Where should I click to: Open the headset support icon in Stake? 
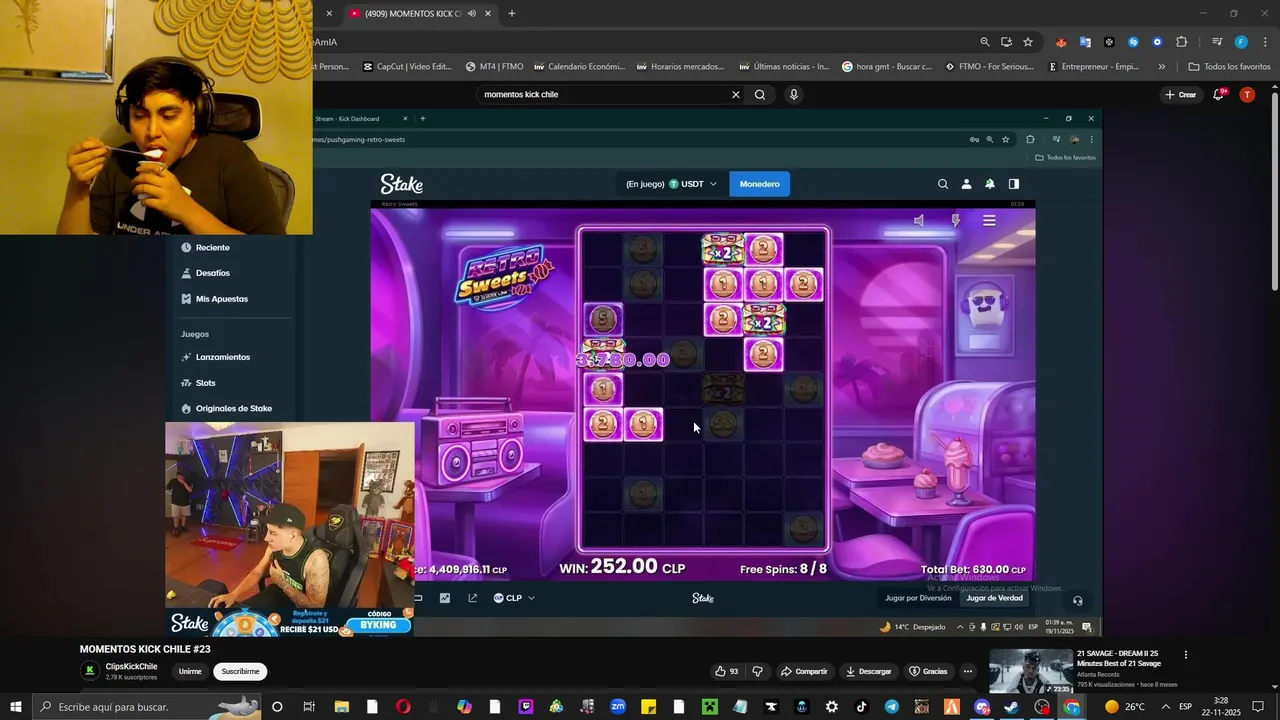click(1077, 600)
